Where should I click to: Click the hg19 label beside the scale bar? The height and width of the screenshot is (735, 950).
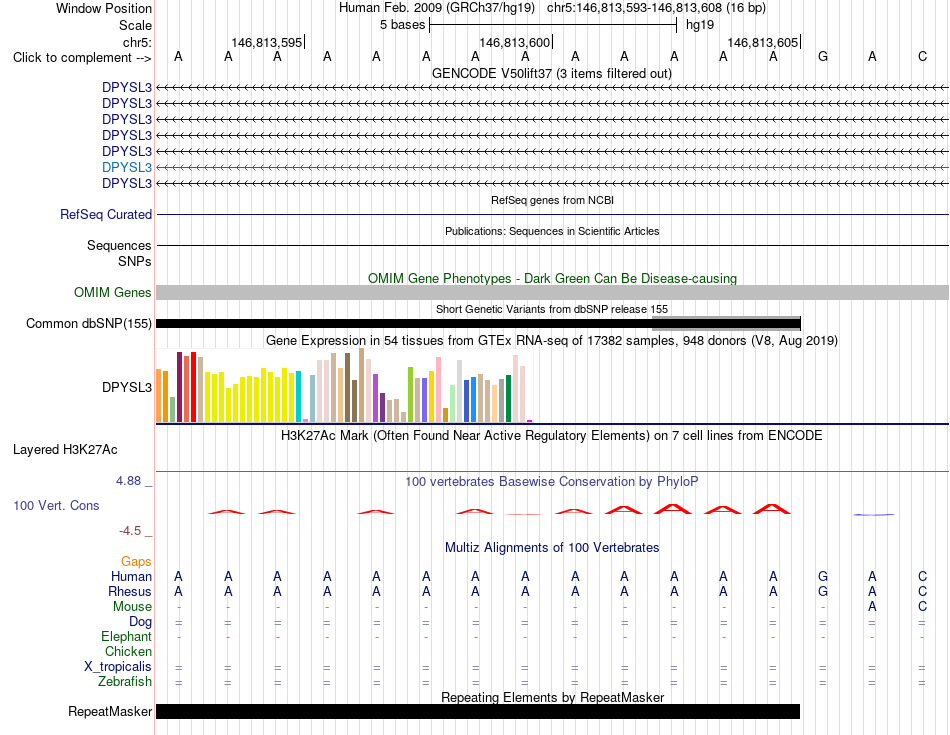pos(700,25)
